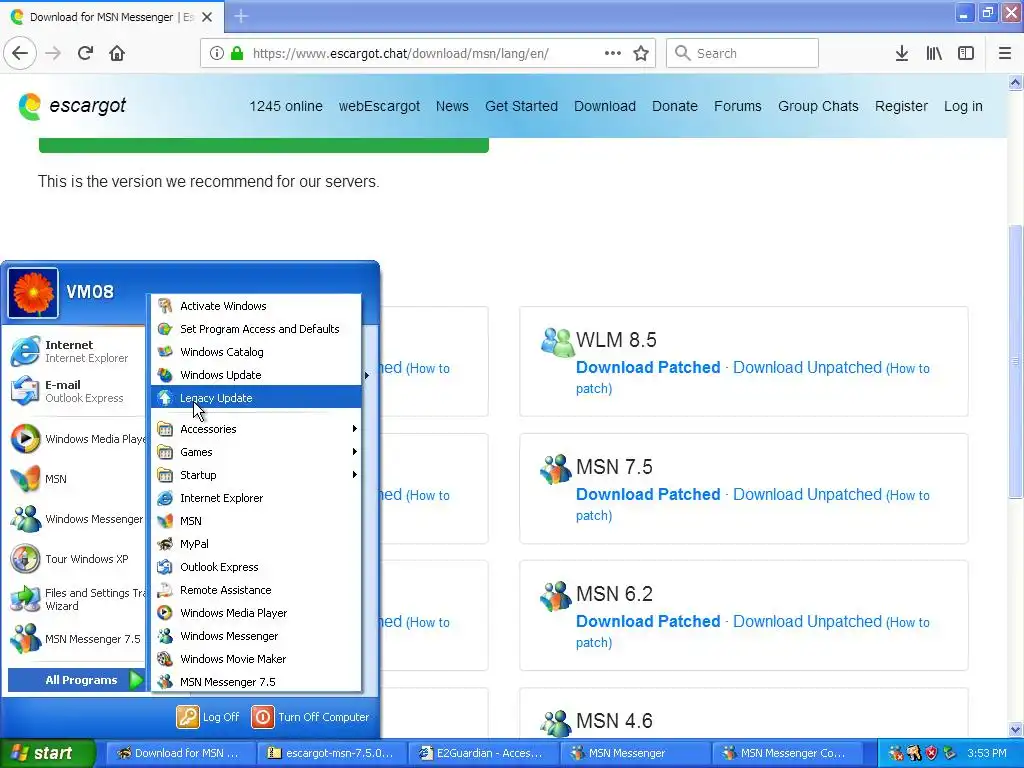Open Group Chats nav link
This screenshot has width=1024, height=768.
[x=818, y=106]
